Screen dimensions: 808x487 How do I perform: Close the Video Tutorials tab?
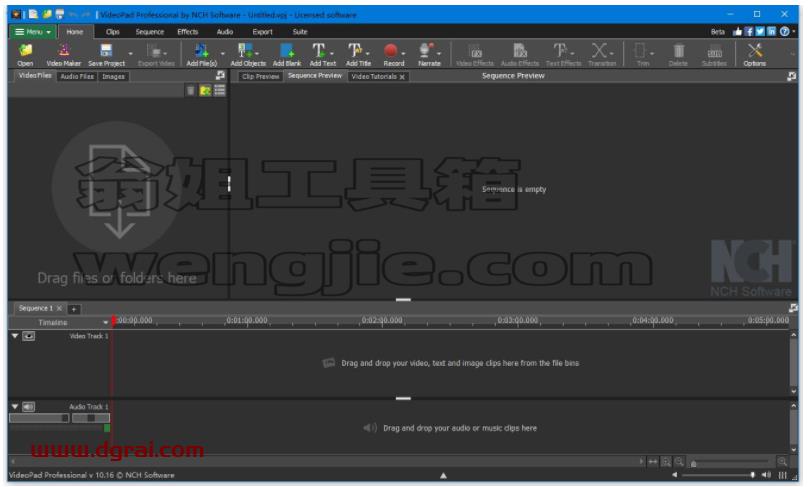[x=402, y=77]
